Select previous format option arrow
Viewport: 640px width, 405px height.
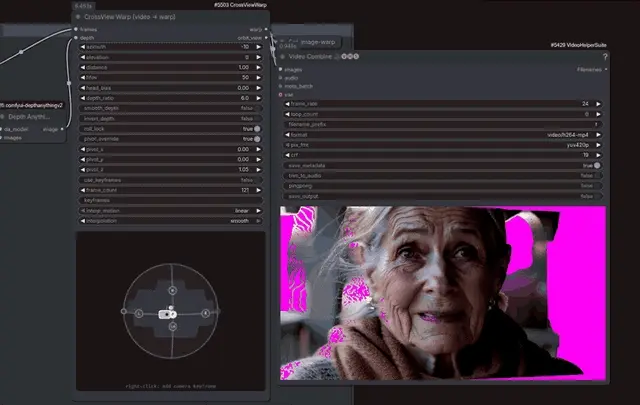pyautogui.click(x=287, y=135)
